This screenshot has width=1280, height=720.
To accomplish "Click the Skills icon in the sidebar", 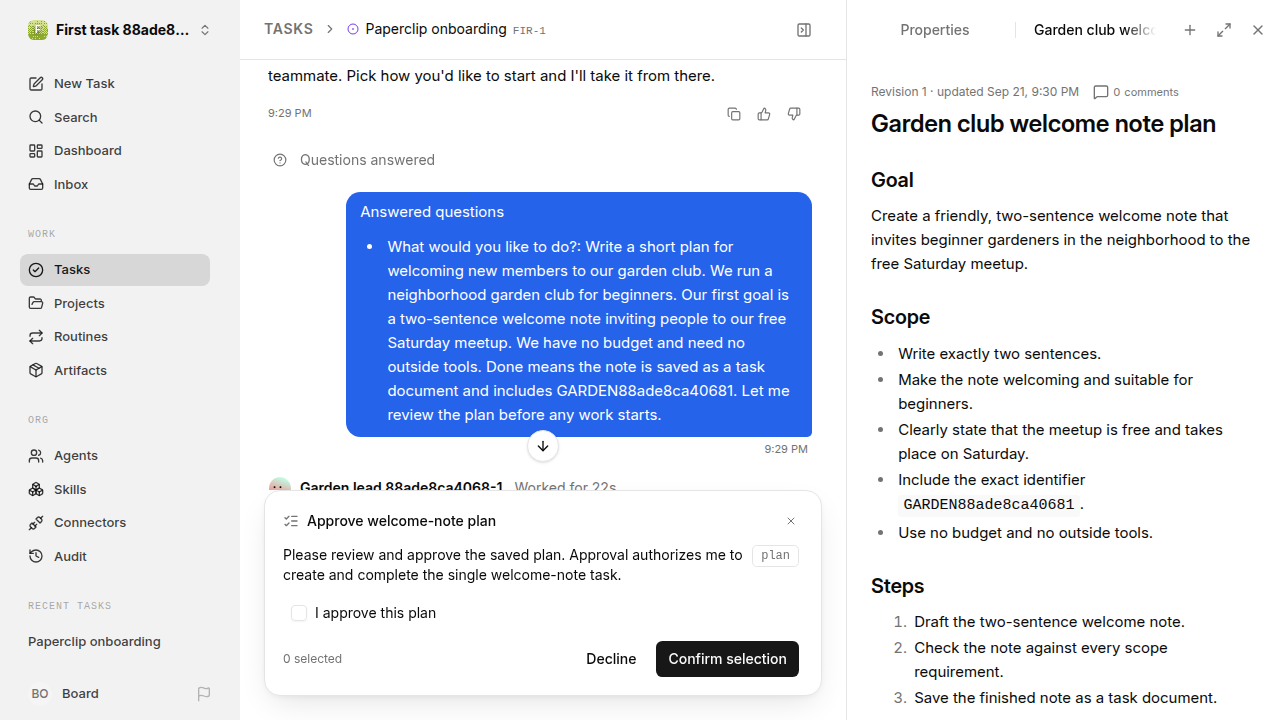I will (36, 490).
